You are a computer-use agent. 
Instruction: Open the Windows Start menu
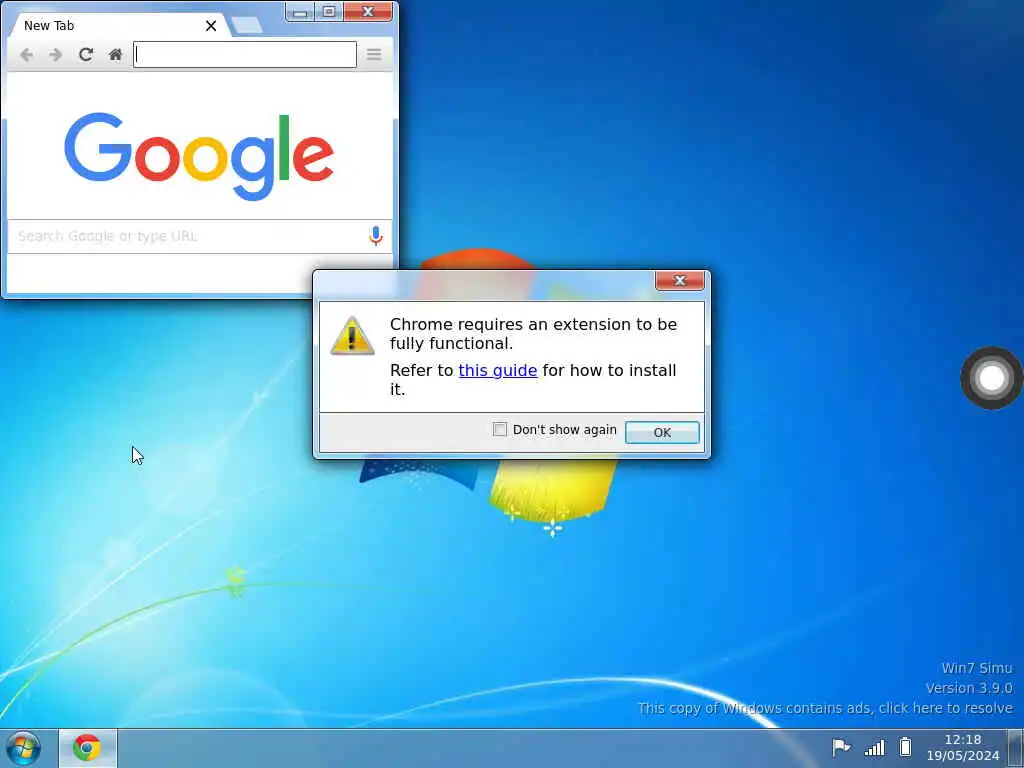tap(24, 748)
